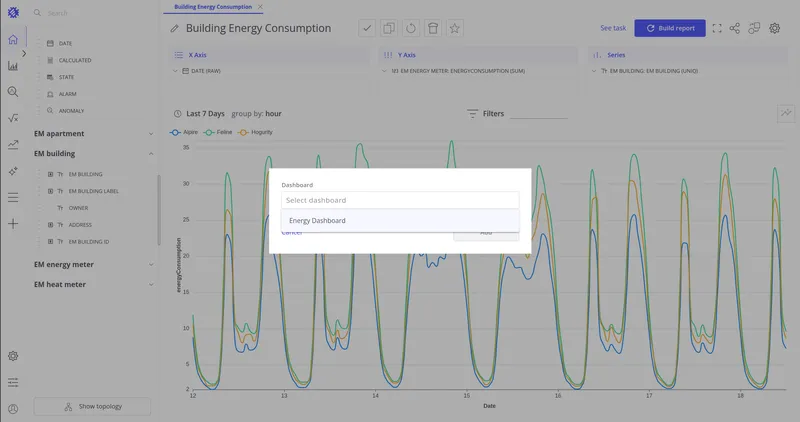Click the trash delete toolbar button
The height and width of the screenshot is (422, 800).
point(433,28)
